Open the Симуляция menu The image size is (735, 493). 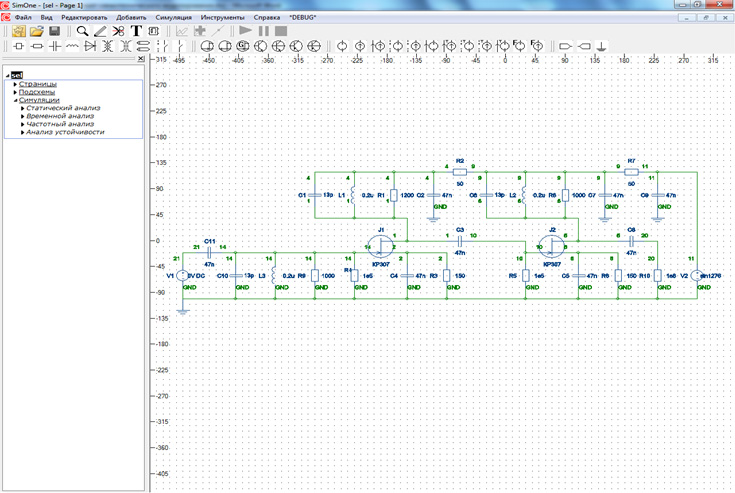pos(173,17)
